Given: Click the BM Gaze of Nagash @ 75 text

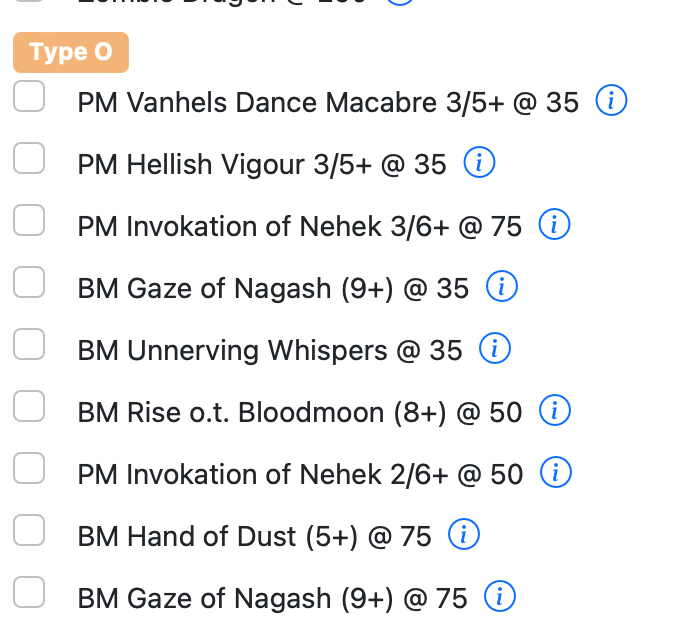Looking at the screenshot, I should tap(272, 599).
